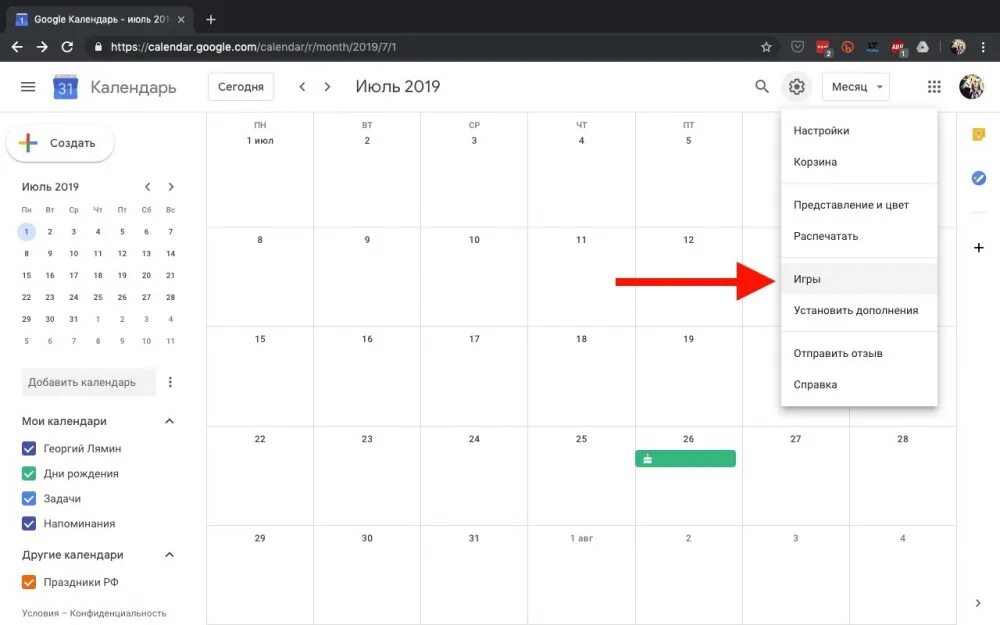Click the settings gear icon
Viewport: 1000px width, 625px height.
[x=797, y=87]
